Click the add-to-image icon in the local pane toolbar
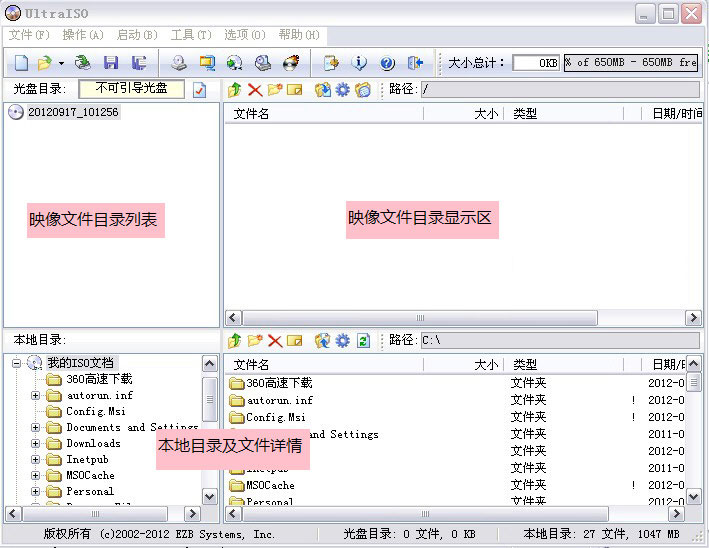The image size is (709, 548). (323, 340)
